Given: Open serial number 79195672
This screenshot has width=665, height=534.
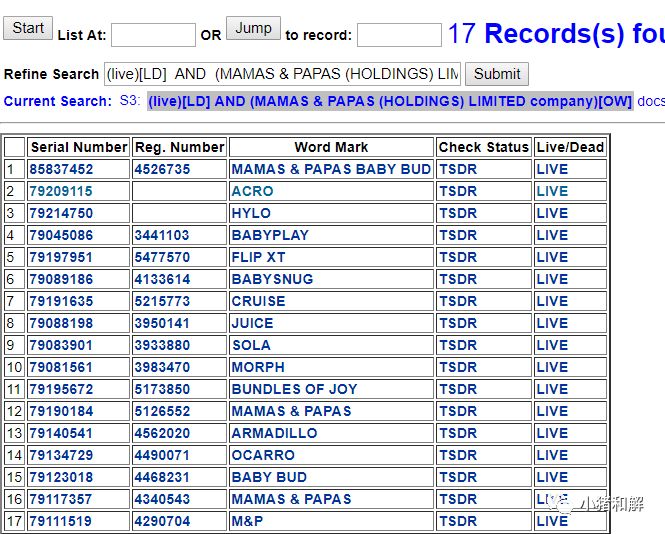Looking at the screenshot, I should point(61,389).
